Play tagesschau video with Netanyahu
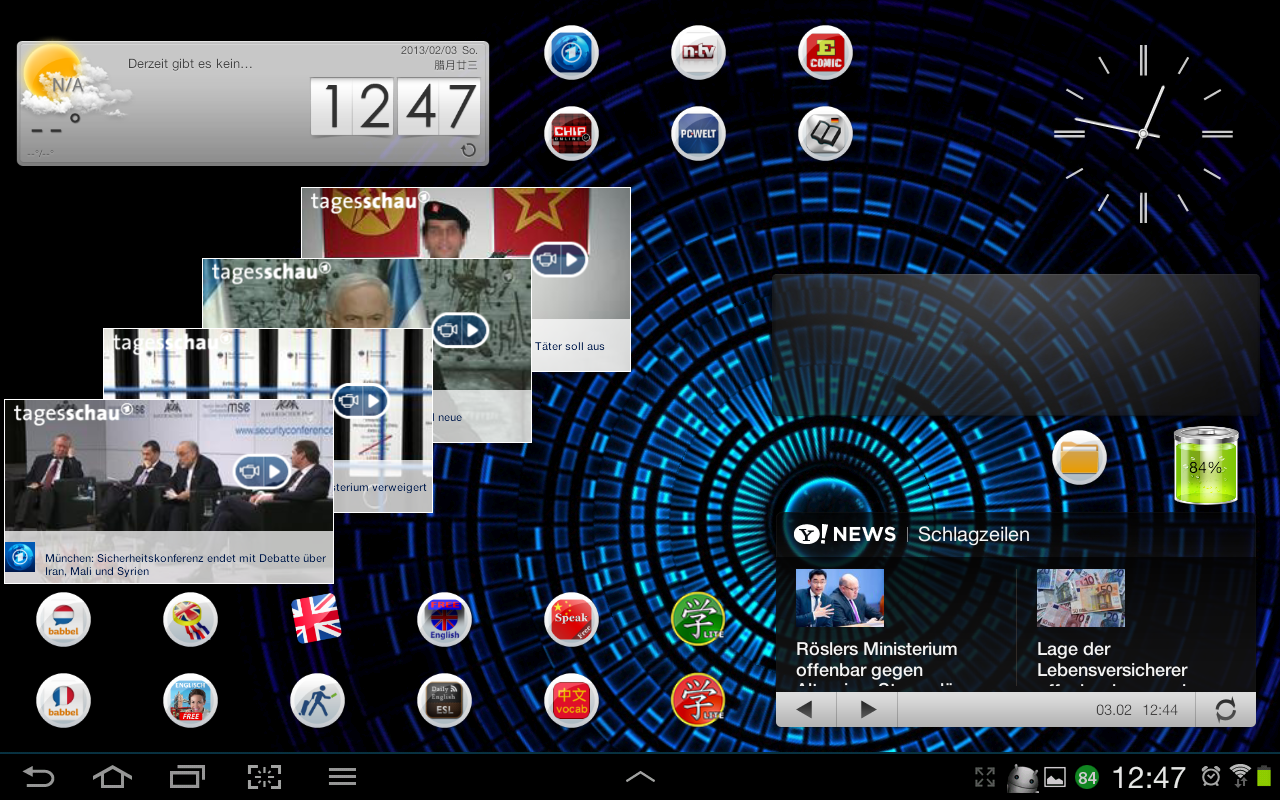The height and width of the screenshot is (800, 1280). coord(460,329)
